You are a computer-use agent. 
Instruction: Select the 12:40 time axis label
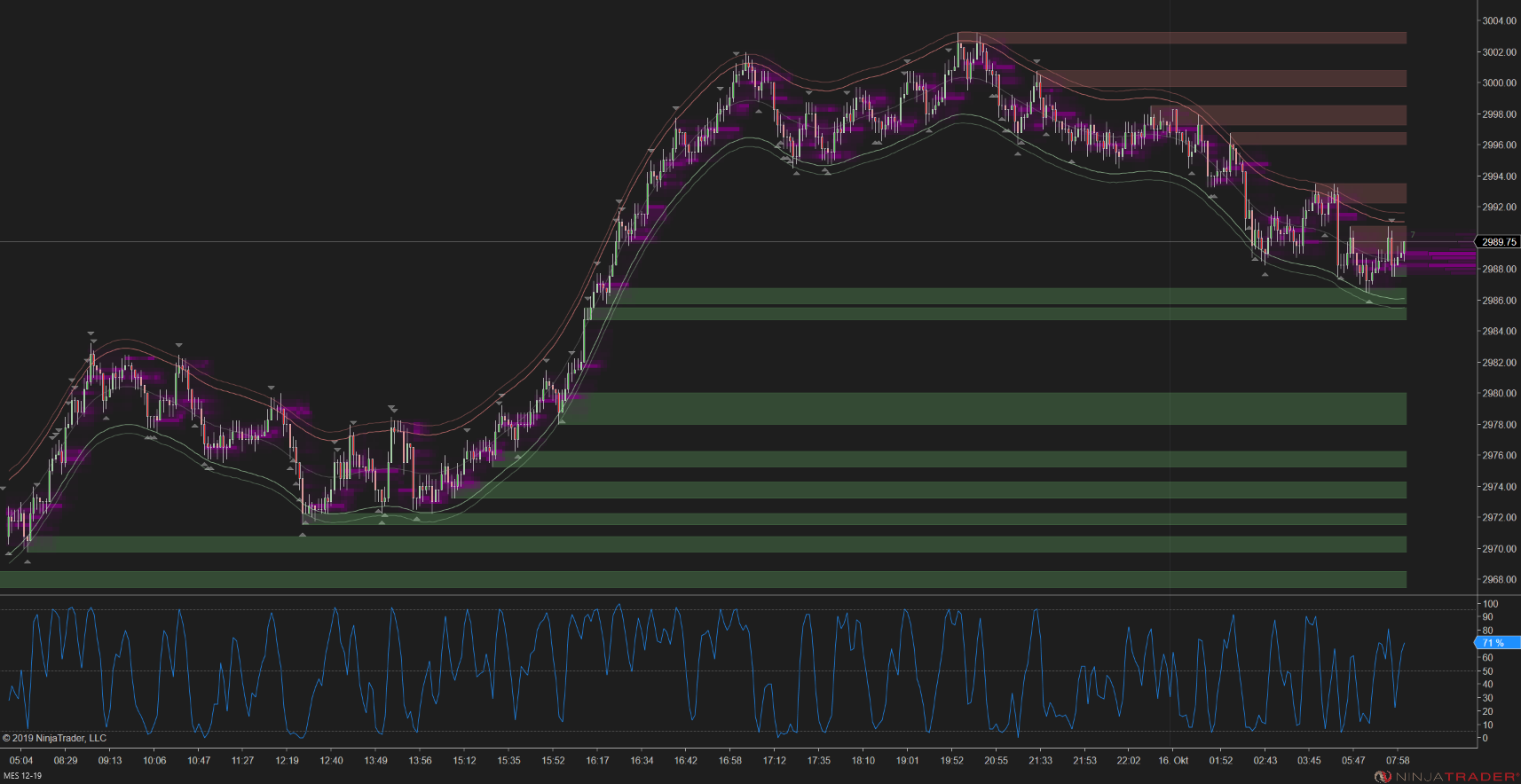click(331, 760)
